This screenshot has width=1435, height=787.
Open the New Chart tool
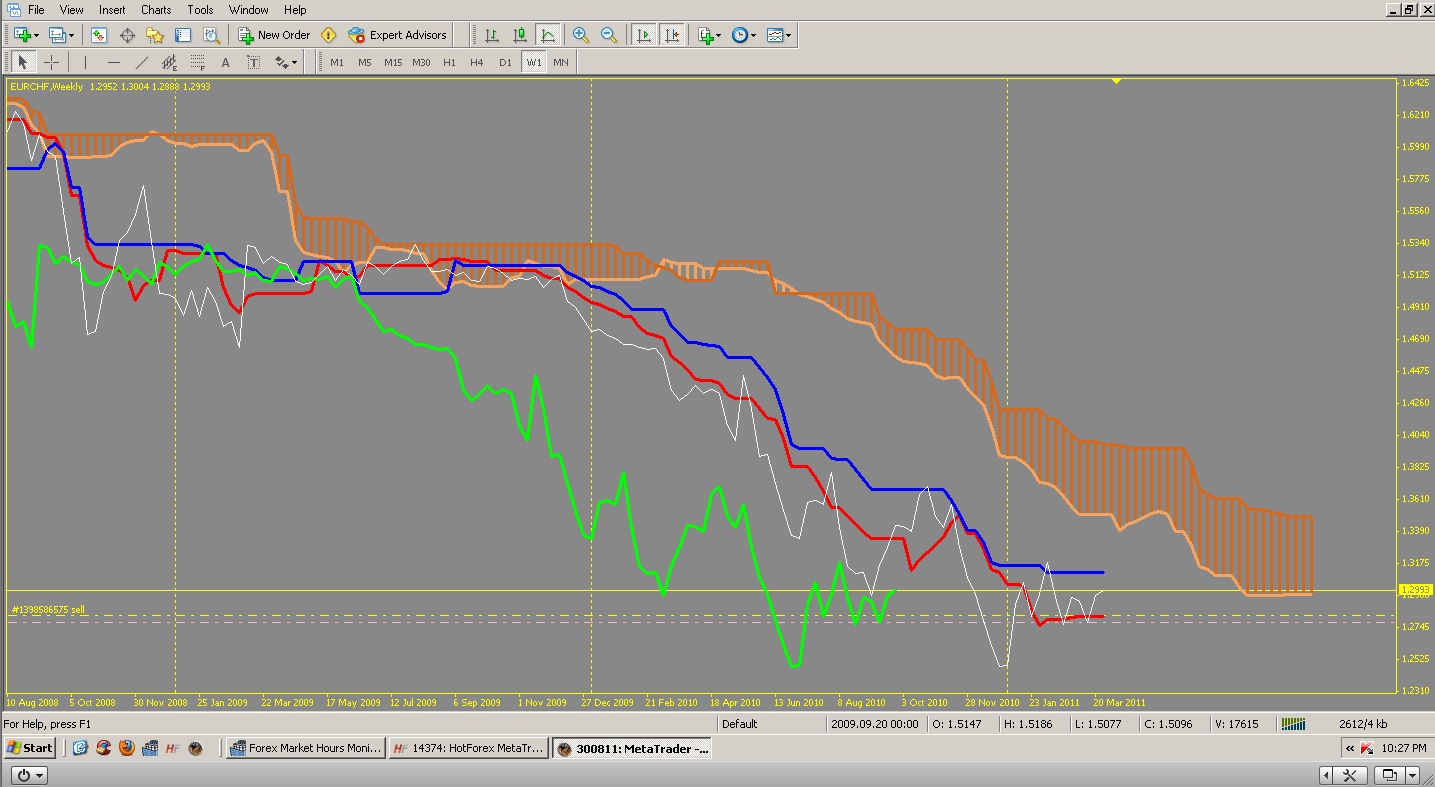point(20,35)
